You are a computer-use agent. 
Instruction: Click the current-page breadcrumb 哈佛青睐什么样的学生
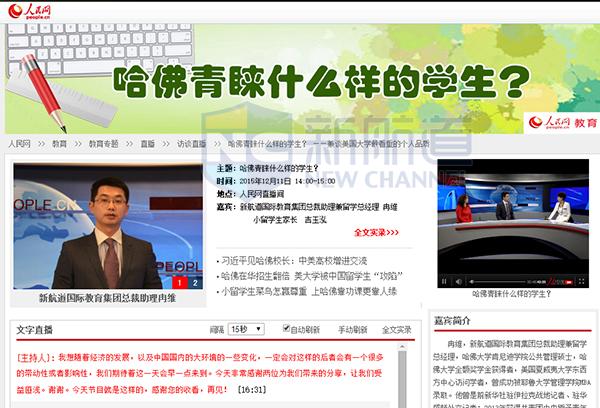pyautogui.click(x=328, y=144)
